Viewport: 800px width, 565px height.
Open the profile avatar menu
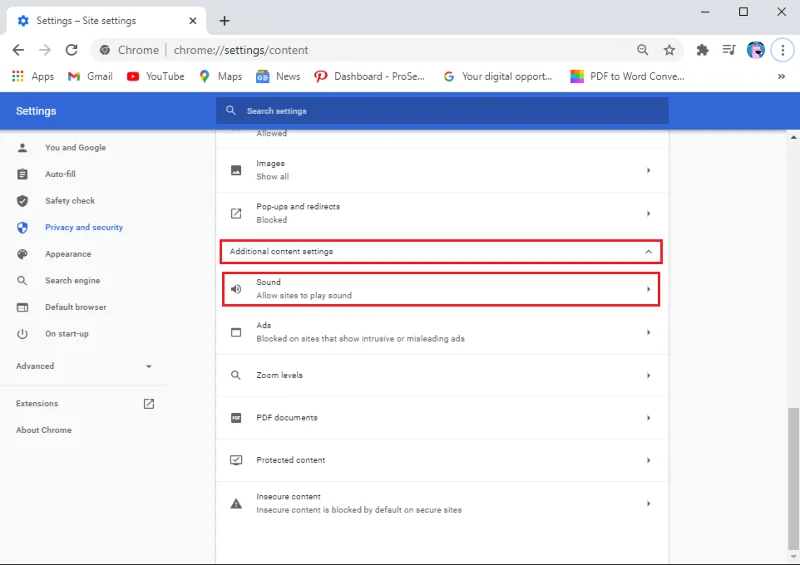point(756,50)
